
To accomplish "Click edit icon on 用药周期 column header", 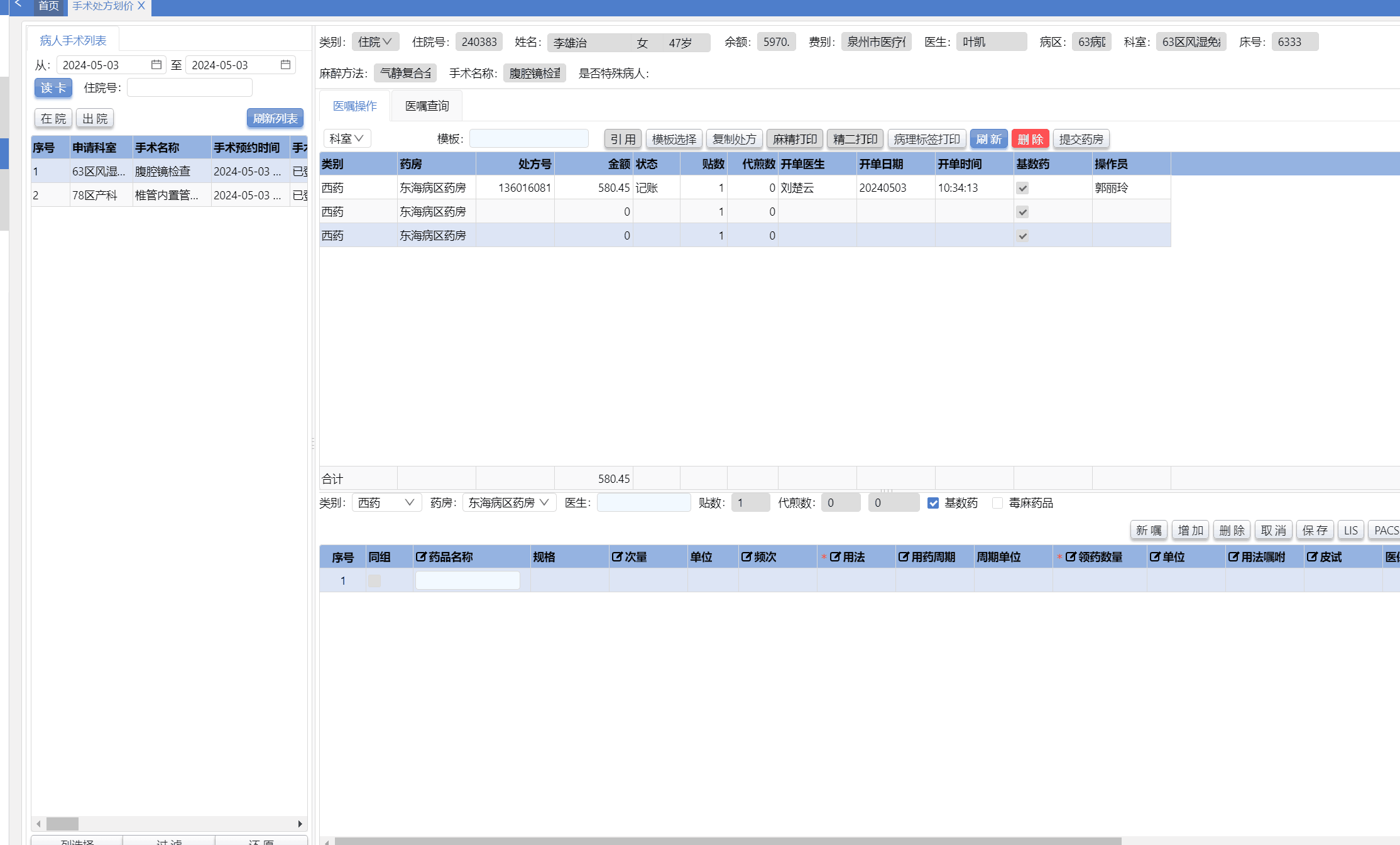I will click(x=904, y=557).
